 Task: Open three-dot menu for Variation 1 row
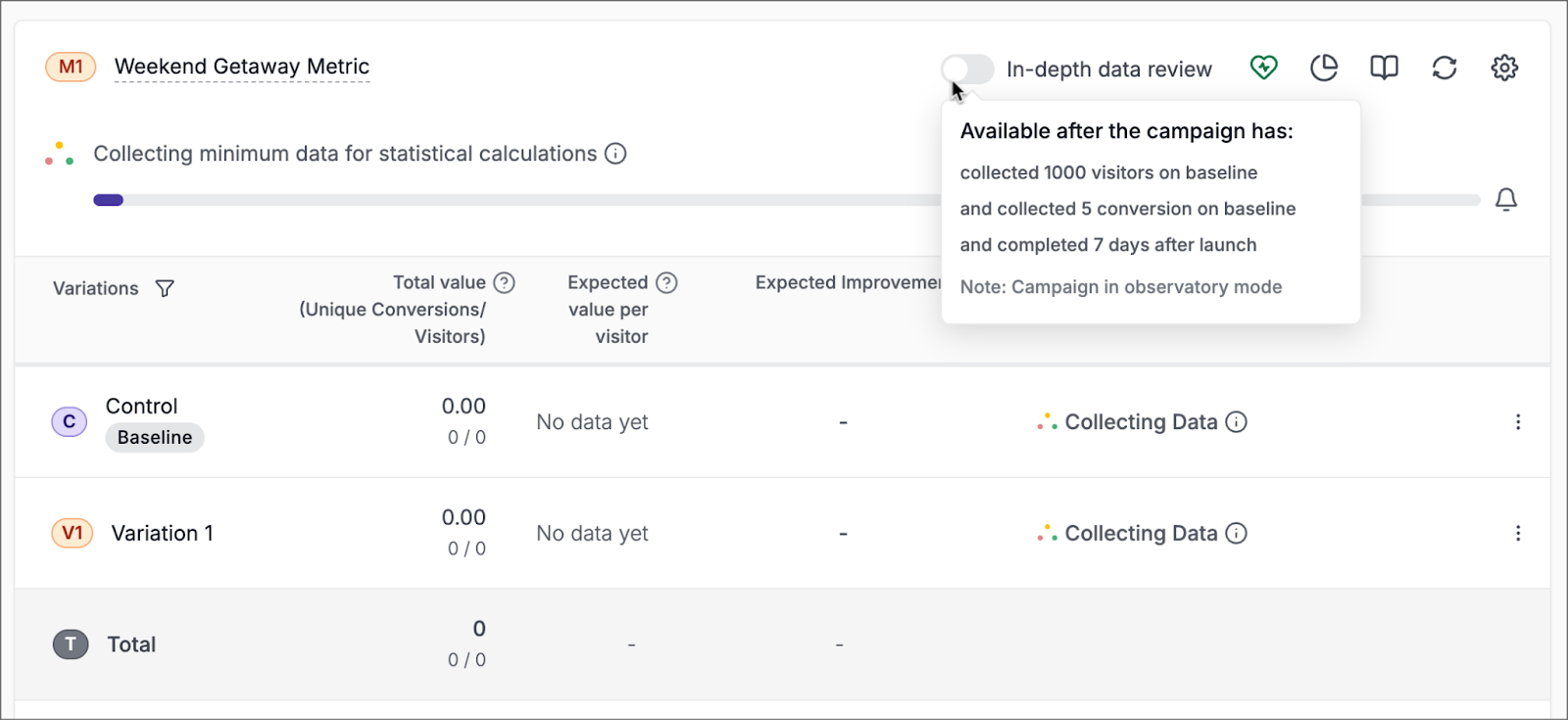(1518, 533)
